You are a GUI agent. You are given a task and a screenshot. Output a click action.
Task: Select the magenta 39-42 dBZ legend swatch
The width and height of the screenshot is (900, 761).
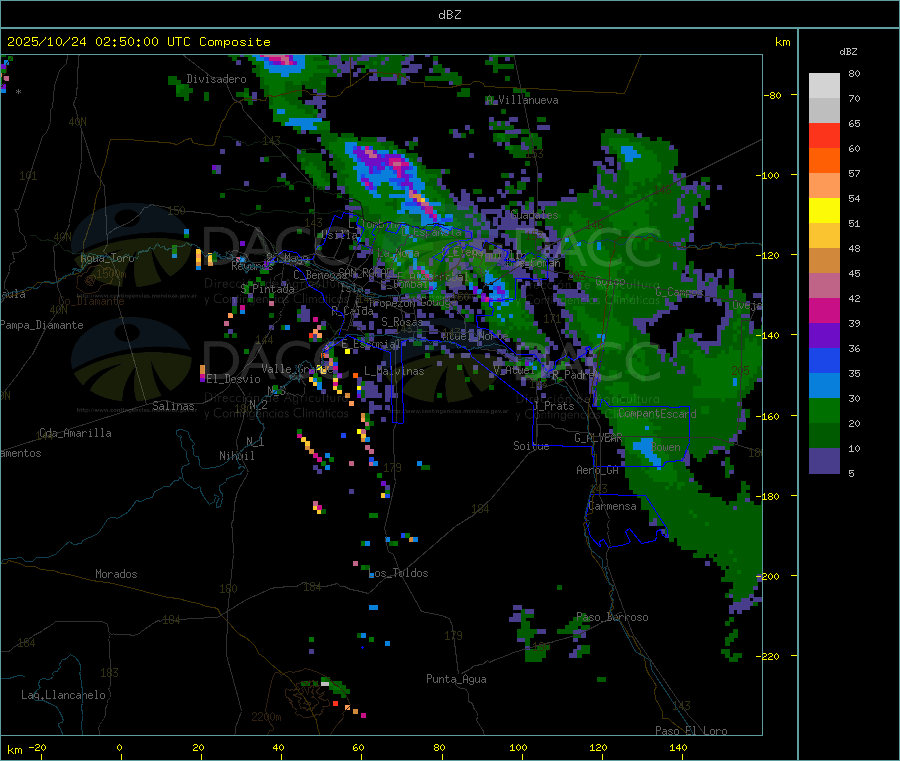824,310
